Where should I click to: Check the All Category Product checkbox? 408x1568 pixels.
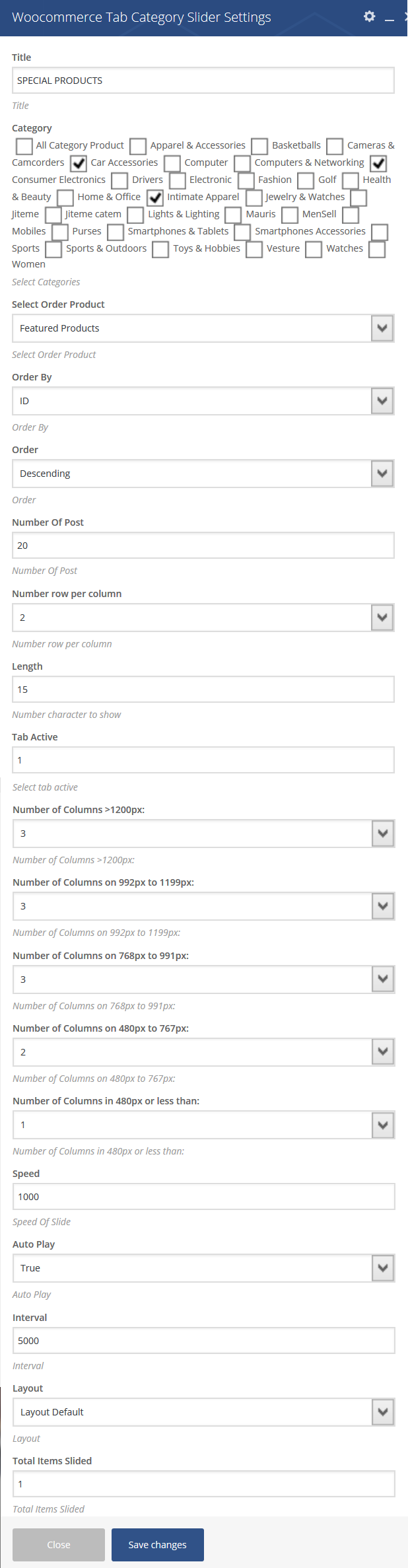pos(24,145)
